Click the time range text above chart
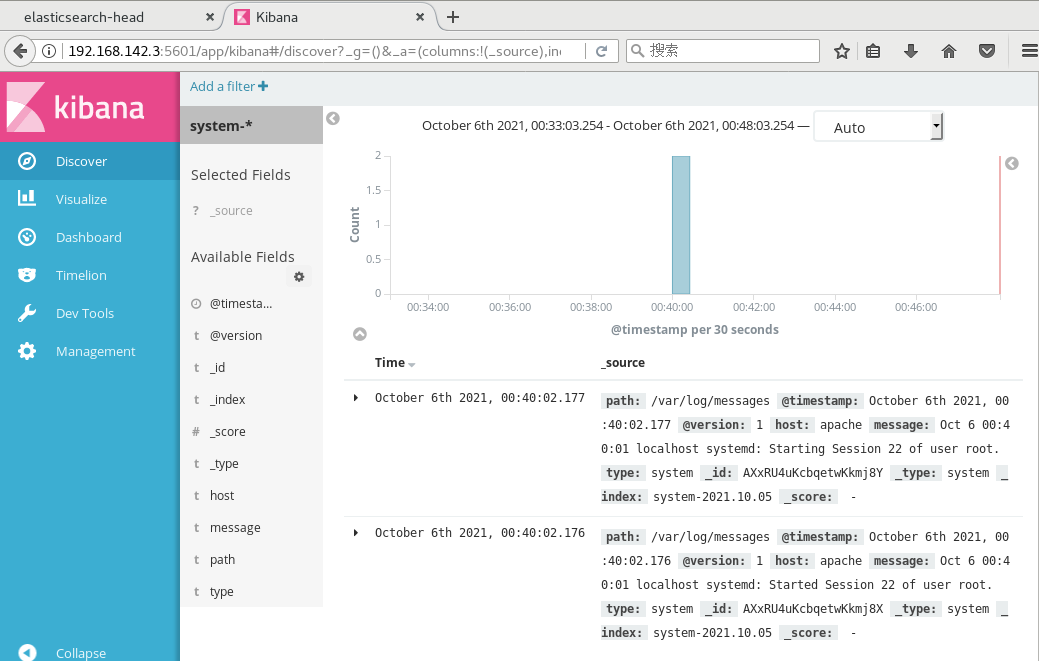The image size is (1039, 661). click(x=608, y=126)
